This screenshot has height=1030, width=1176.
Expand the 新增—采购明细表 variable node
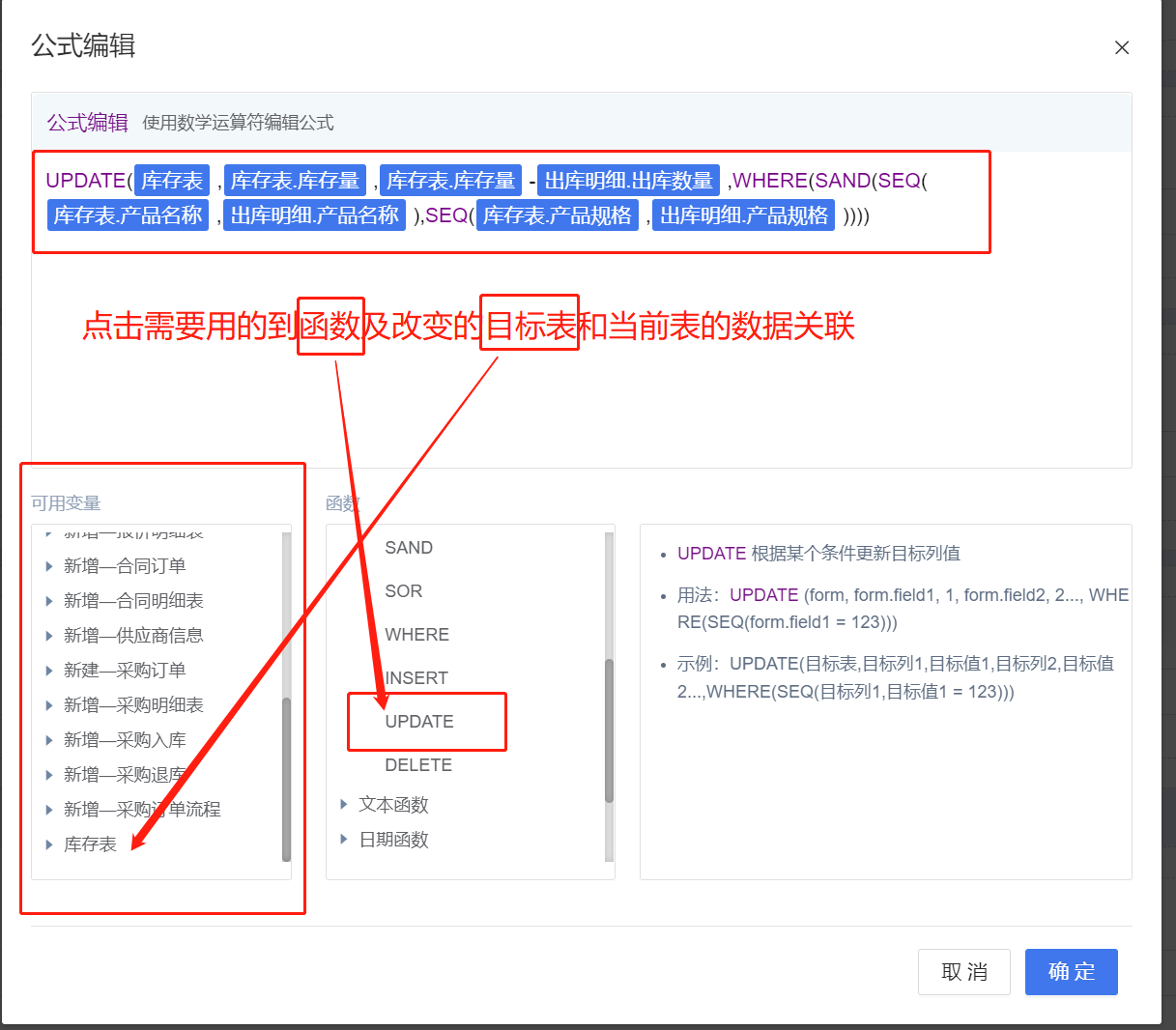[49, 705]
